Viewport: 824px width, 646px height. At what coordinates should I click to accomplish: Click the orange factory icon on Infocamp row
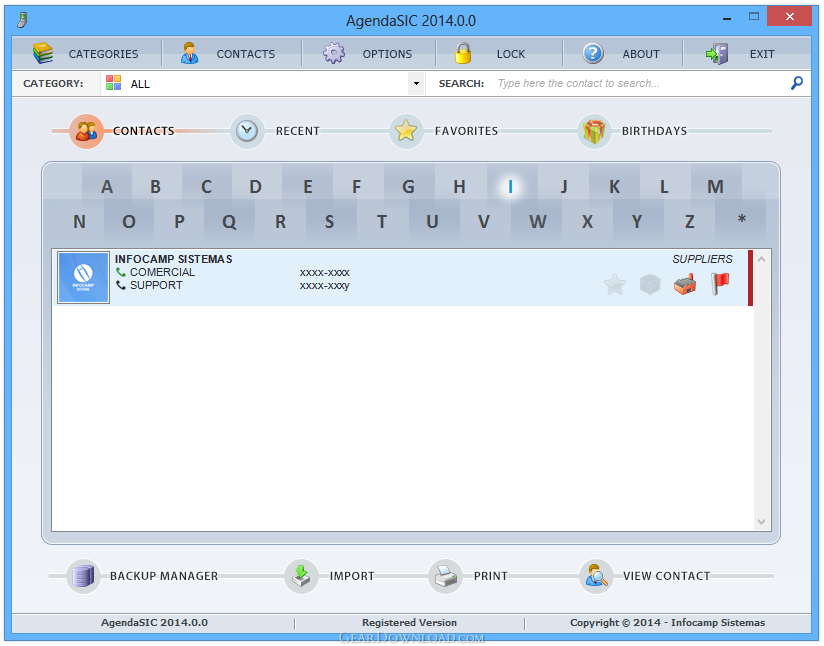click(685, 284)
